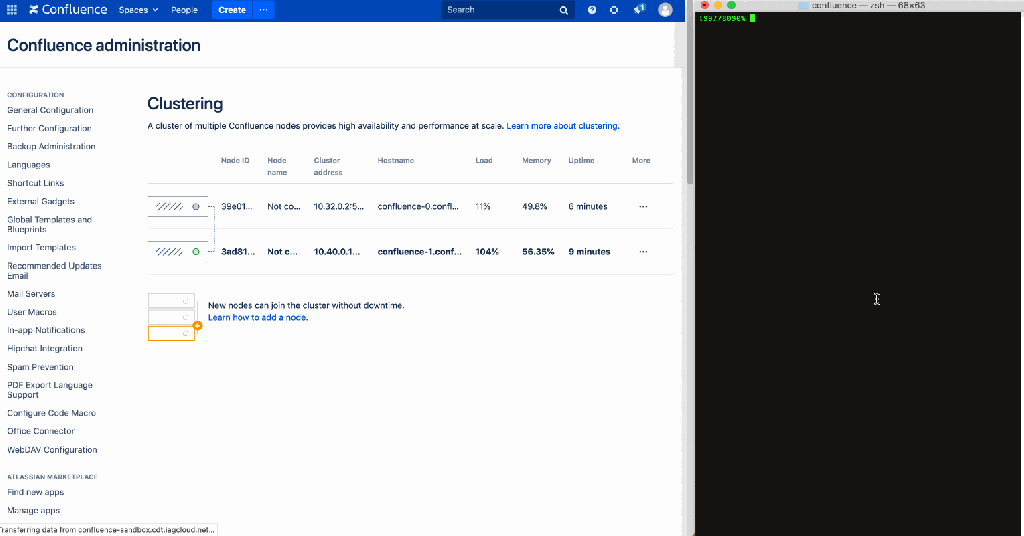Open the ellipsis menu beside Create
This screenshot has width=1024, height=536.
coord(263,10)
